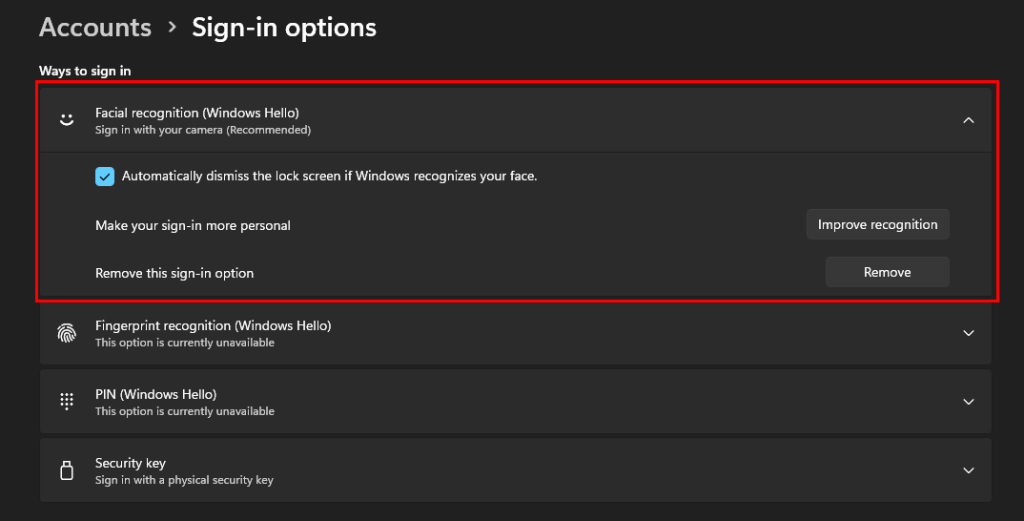Click the Sign-in options page title

pyautogui.click(x=284, y=27)
